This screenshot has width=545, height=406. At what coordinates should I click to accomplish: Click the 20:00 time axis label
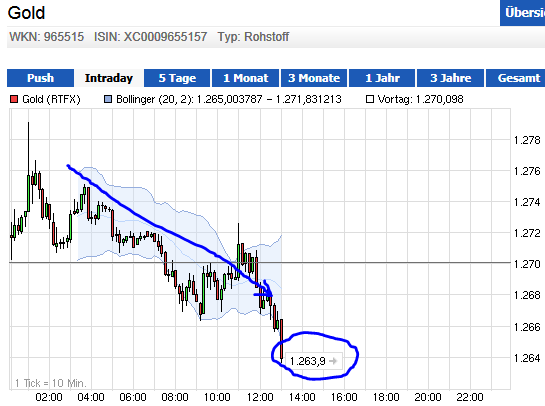[x=428, y=397]
